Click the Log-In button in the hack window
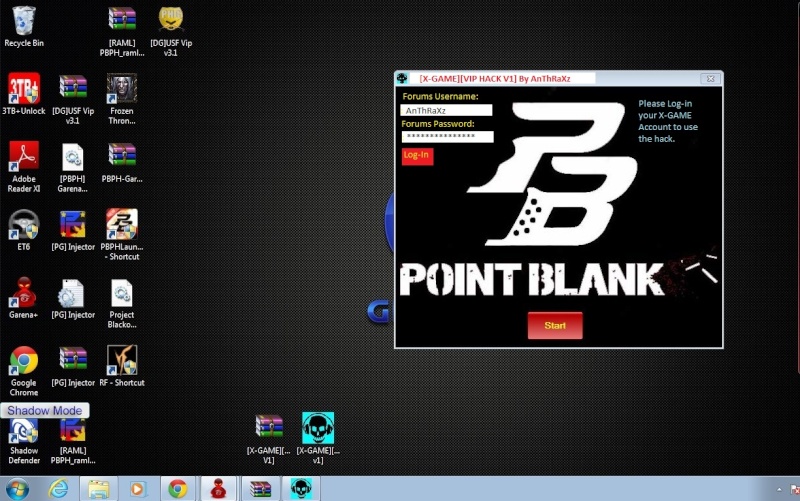Viewport: 800px width, 501px height. click(417, 156)
